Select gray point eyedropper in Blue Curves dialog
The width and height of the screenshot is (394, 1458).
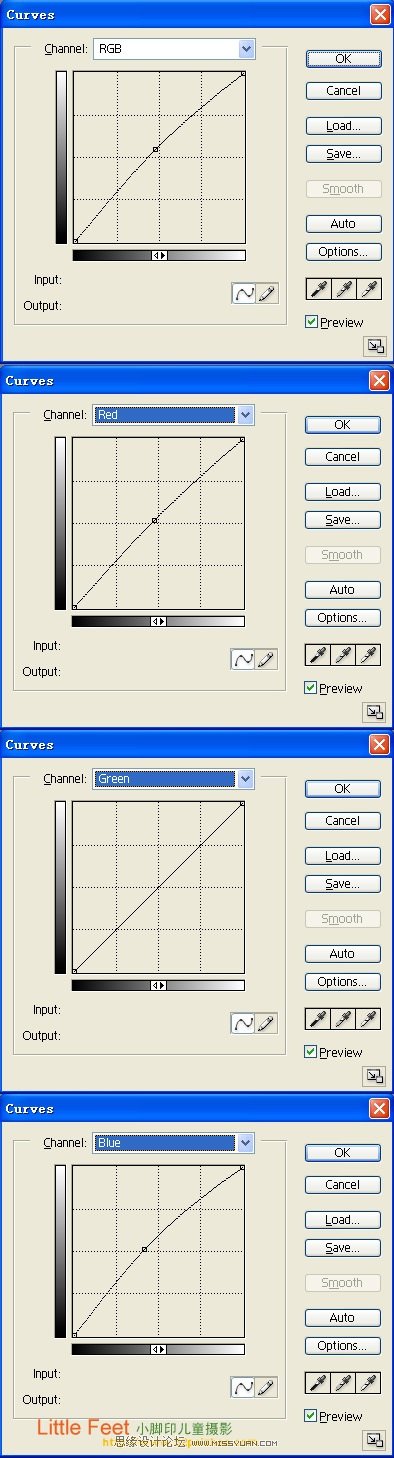(343, 1384)
